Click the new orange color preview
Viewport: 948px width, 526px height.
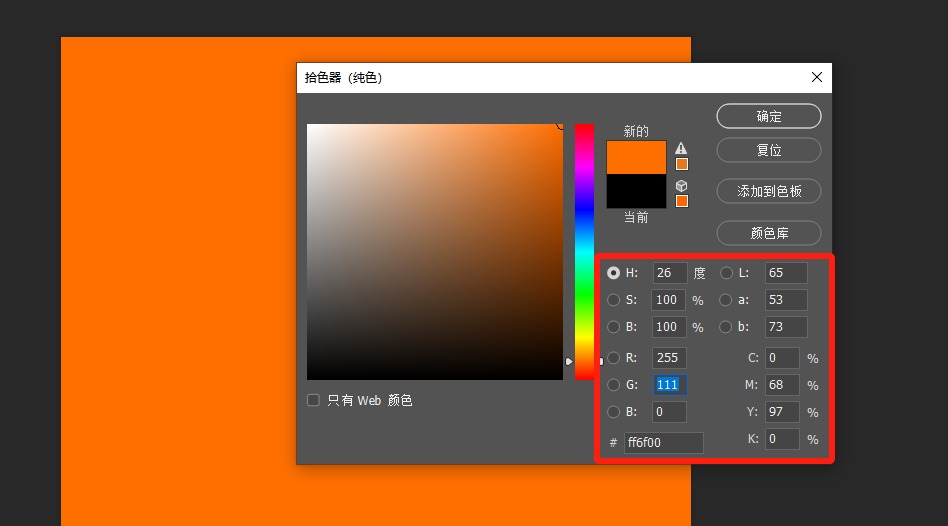click(x=636, y=157)
